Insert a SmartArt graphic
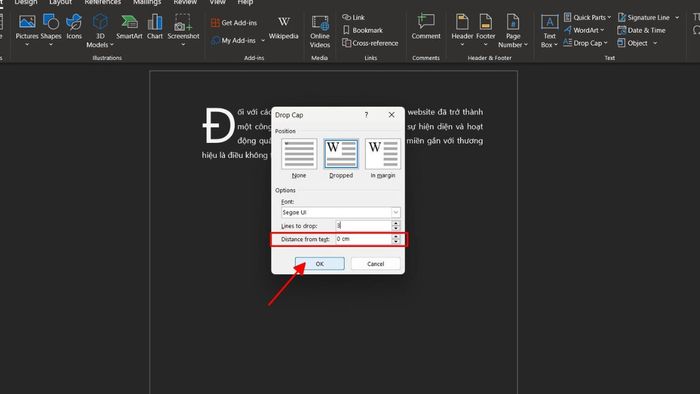Viewport: 700px width, 394px height. (x=129, y=28)
